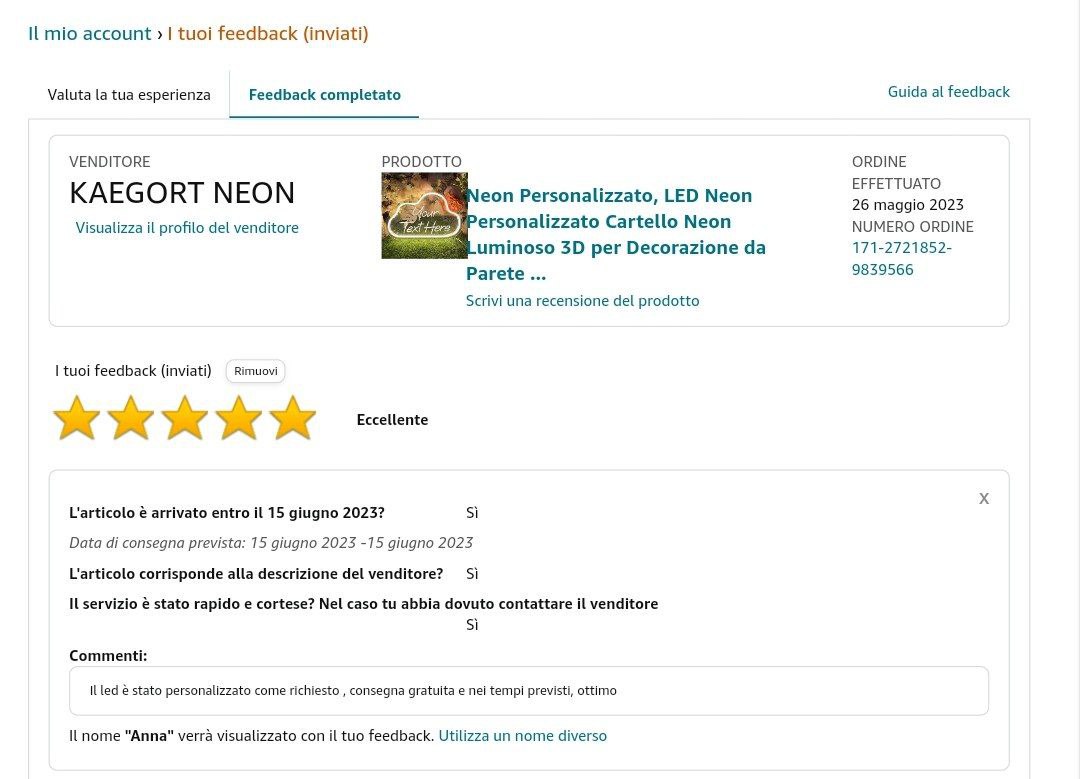Click the third rating star
The image size is (1080, 779).
[184, 418]
